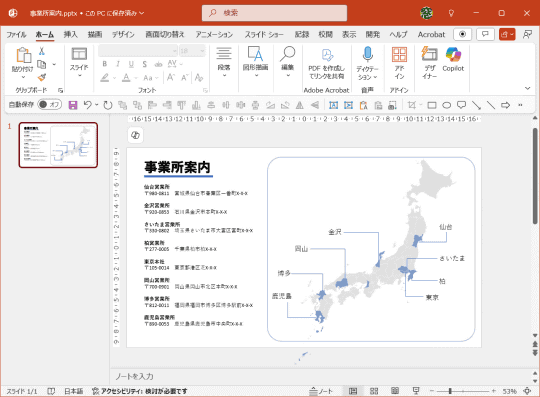Collapse the ribbon with the chevron

(x=527, y=88)
